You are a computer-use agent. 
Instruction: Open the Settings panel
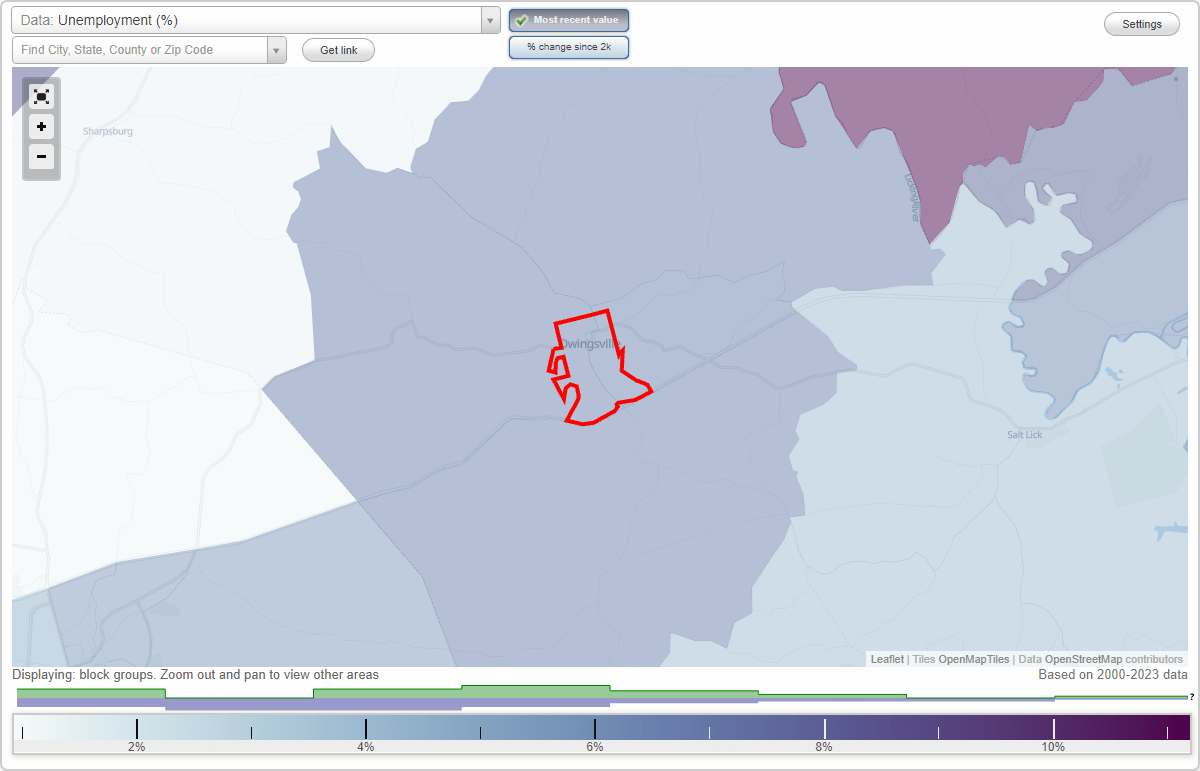(x=1141, y=23)
